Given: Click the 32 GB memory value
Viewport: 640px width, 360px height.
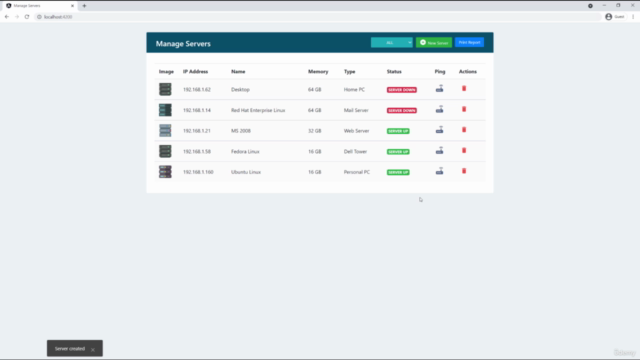Looking at the screenshot, I should [x=315, y=131].
